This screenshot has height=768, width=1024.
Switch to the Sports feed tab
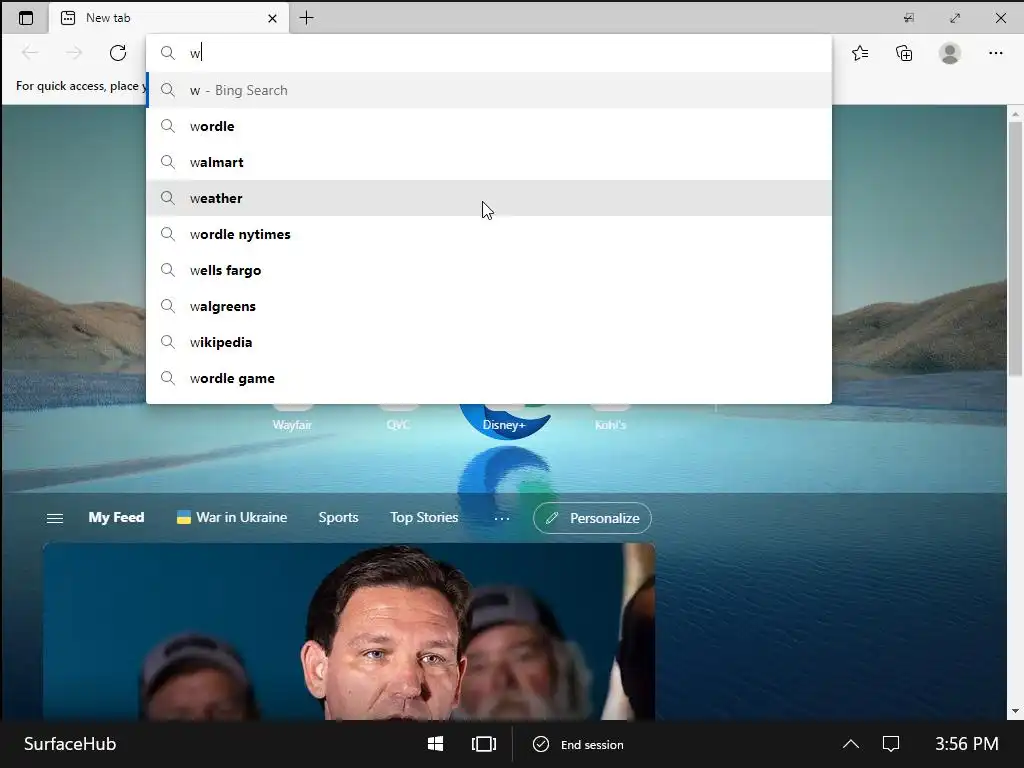tap(338, 517)
